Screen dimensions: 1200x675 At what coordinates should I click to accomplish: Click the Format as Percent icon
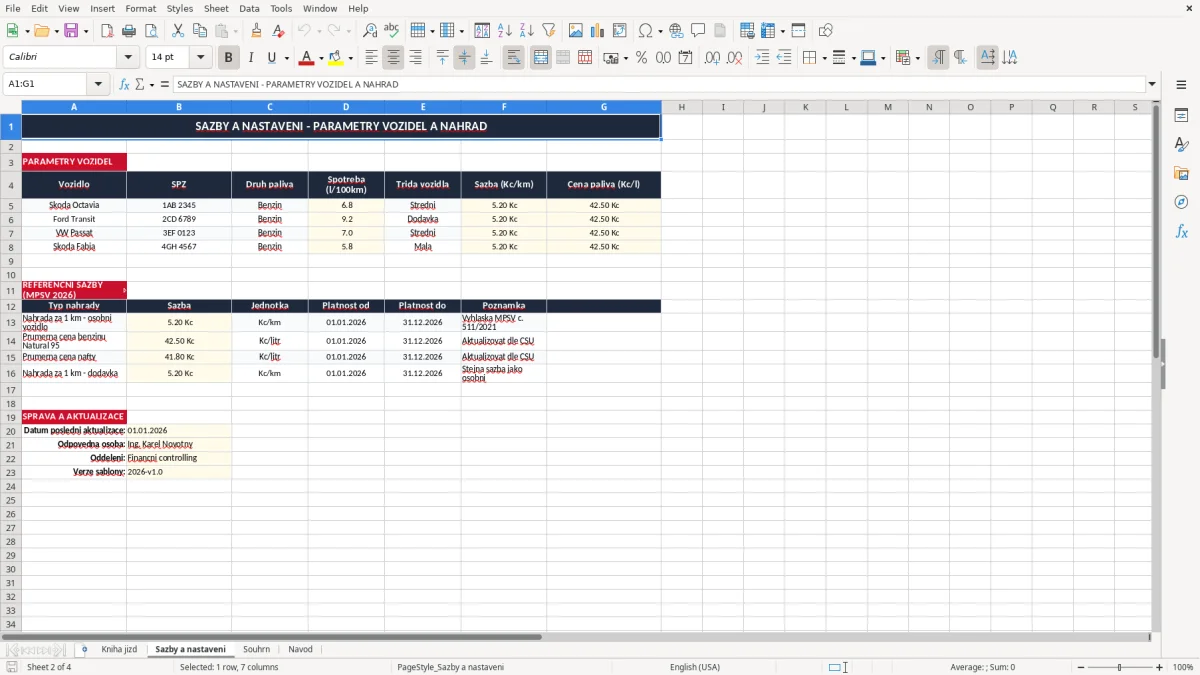(x=641, y=58)
